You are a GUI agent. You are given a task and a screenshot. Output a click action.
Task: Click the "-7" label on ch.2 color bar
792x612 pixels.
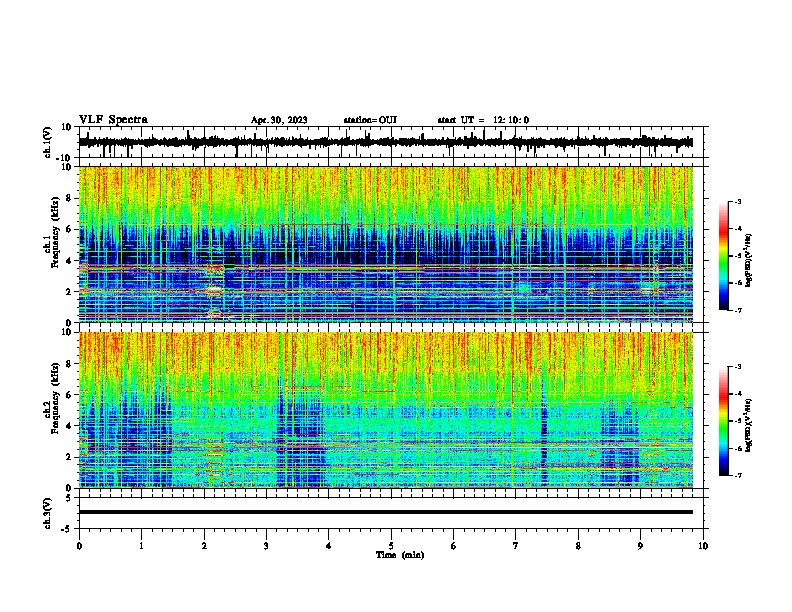(x=737, y=475)
